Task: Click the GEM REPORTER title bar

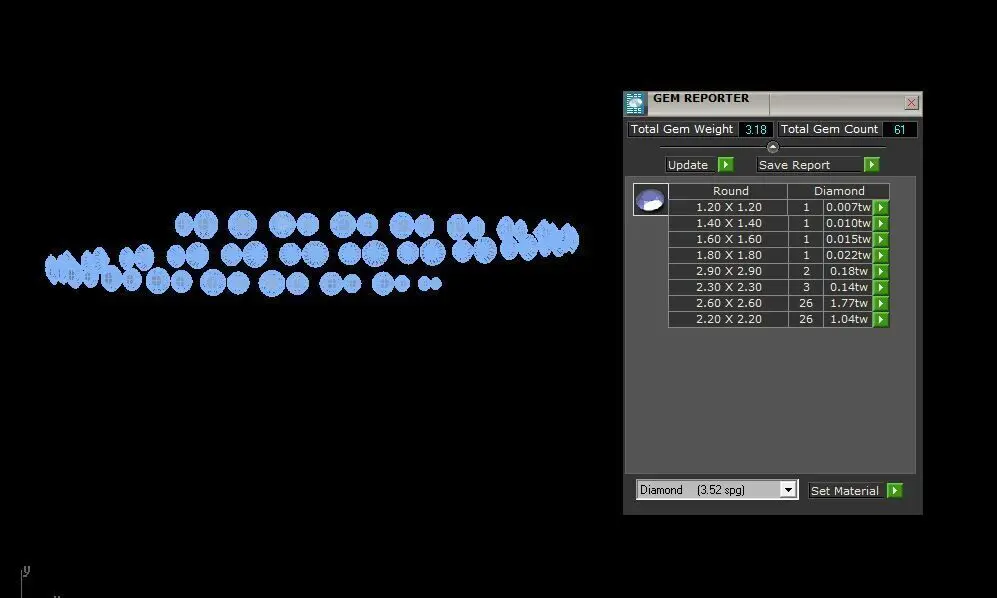Action: (773, 102)
